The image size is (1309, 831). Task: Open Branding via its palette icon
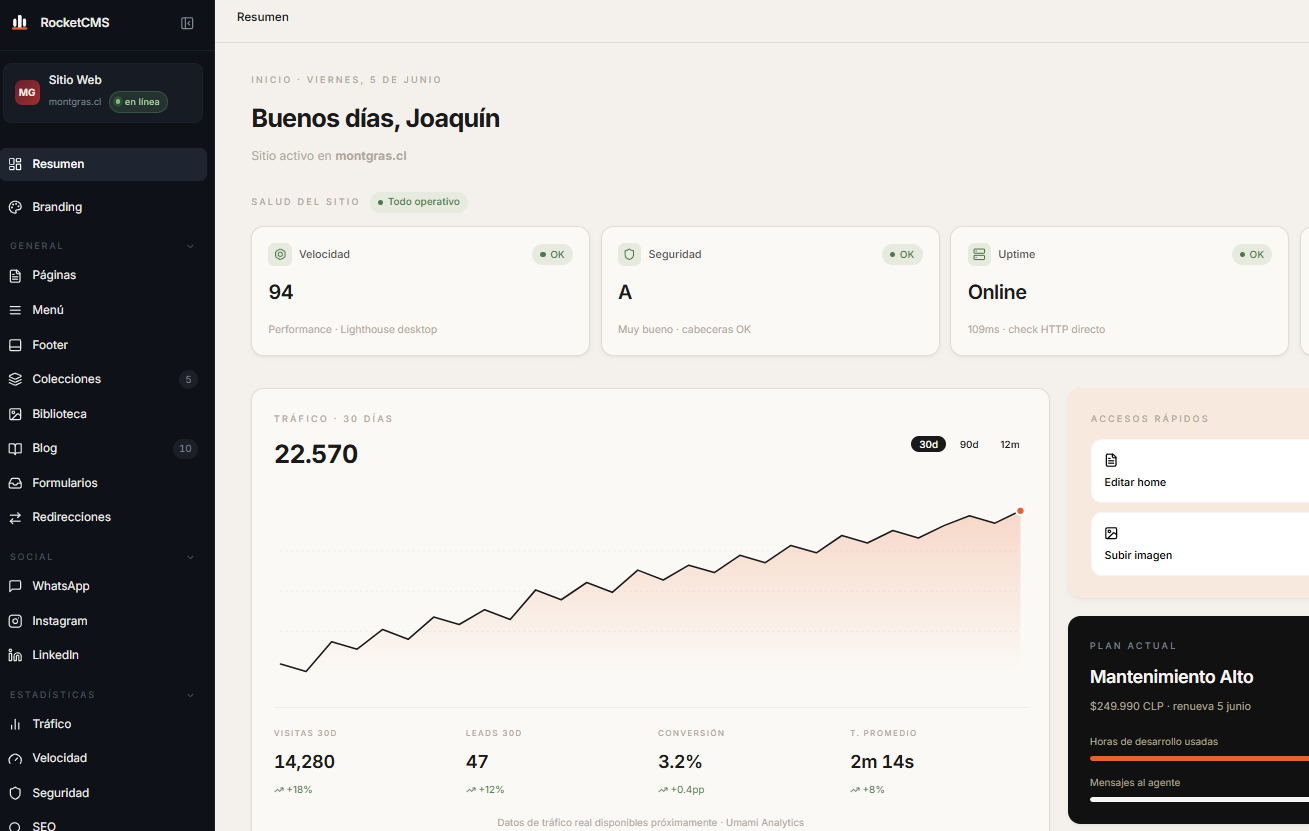[15, 207]
